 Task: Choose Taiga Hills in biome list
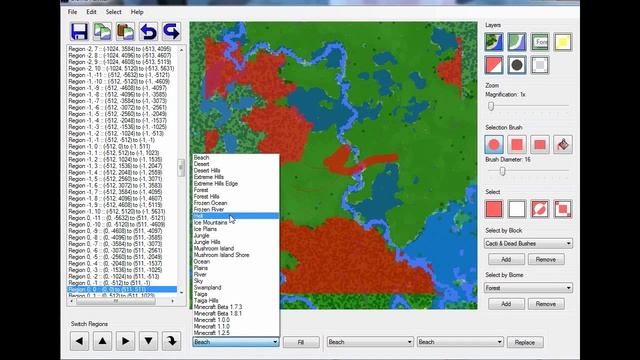click(236, 300)
